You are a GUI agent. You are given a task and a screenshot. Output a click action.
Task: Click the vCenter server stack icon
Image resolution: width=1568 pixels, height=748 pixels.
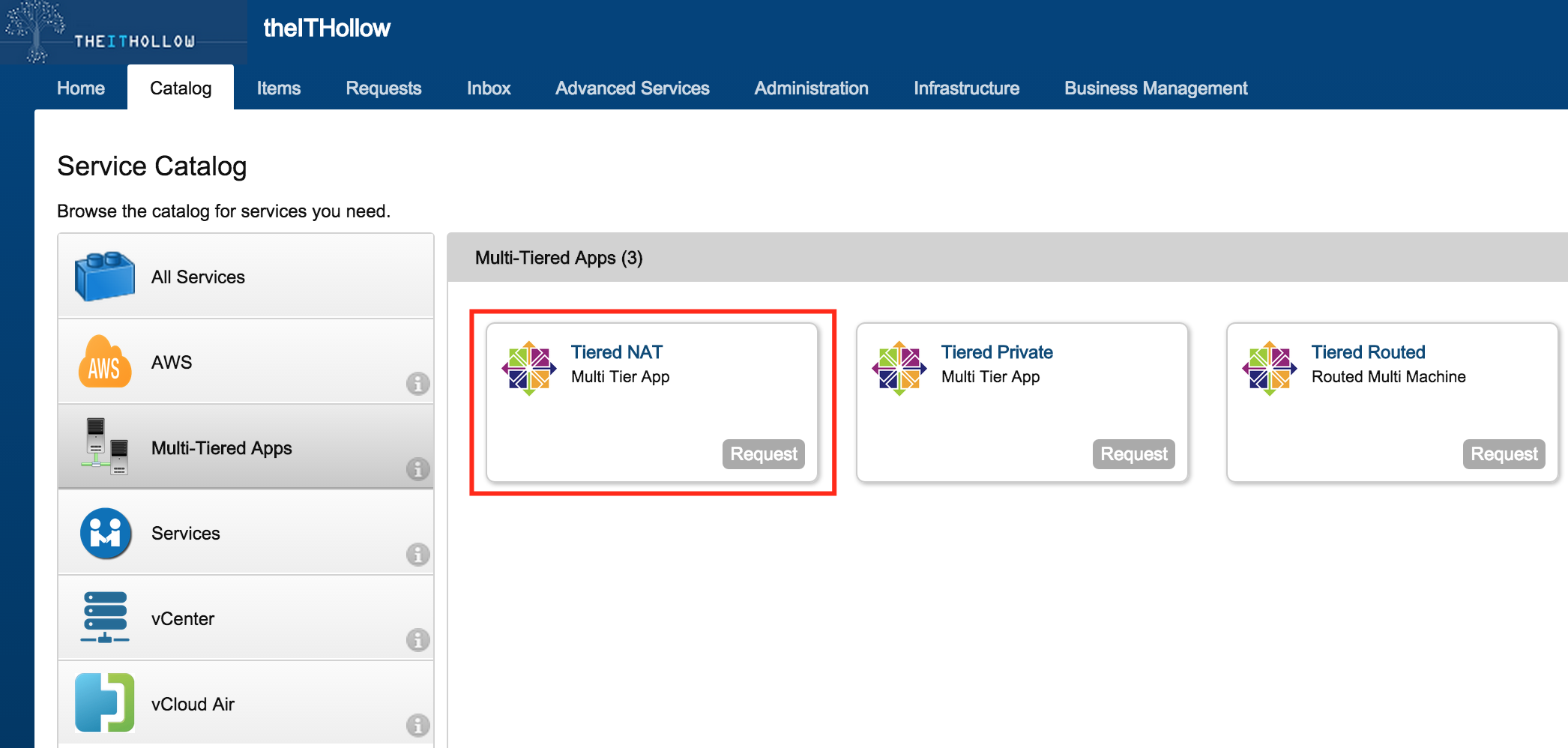[x=105, y=618]
